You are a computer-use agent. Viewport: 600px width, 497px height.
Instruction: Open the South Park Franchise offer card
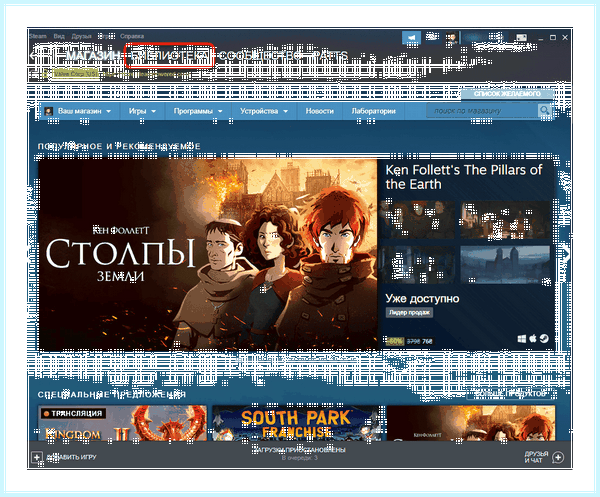(297, 423)
